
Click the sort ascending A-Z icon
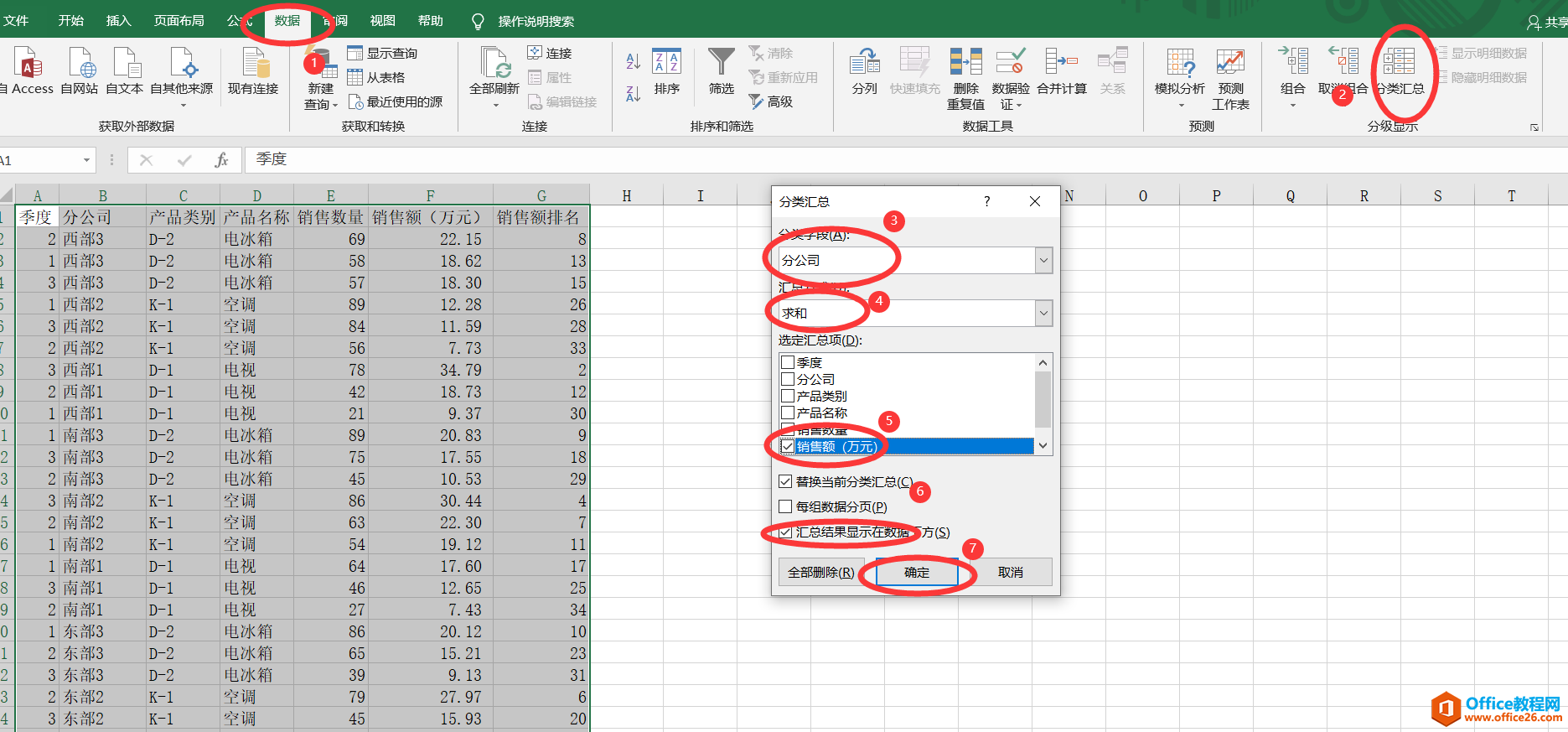pos(633,60)
